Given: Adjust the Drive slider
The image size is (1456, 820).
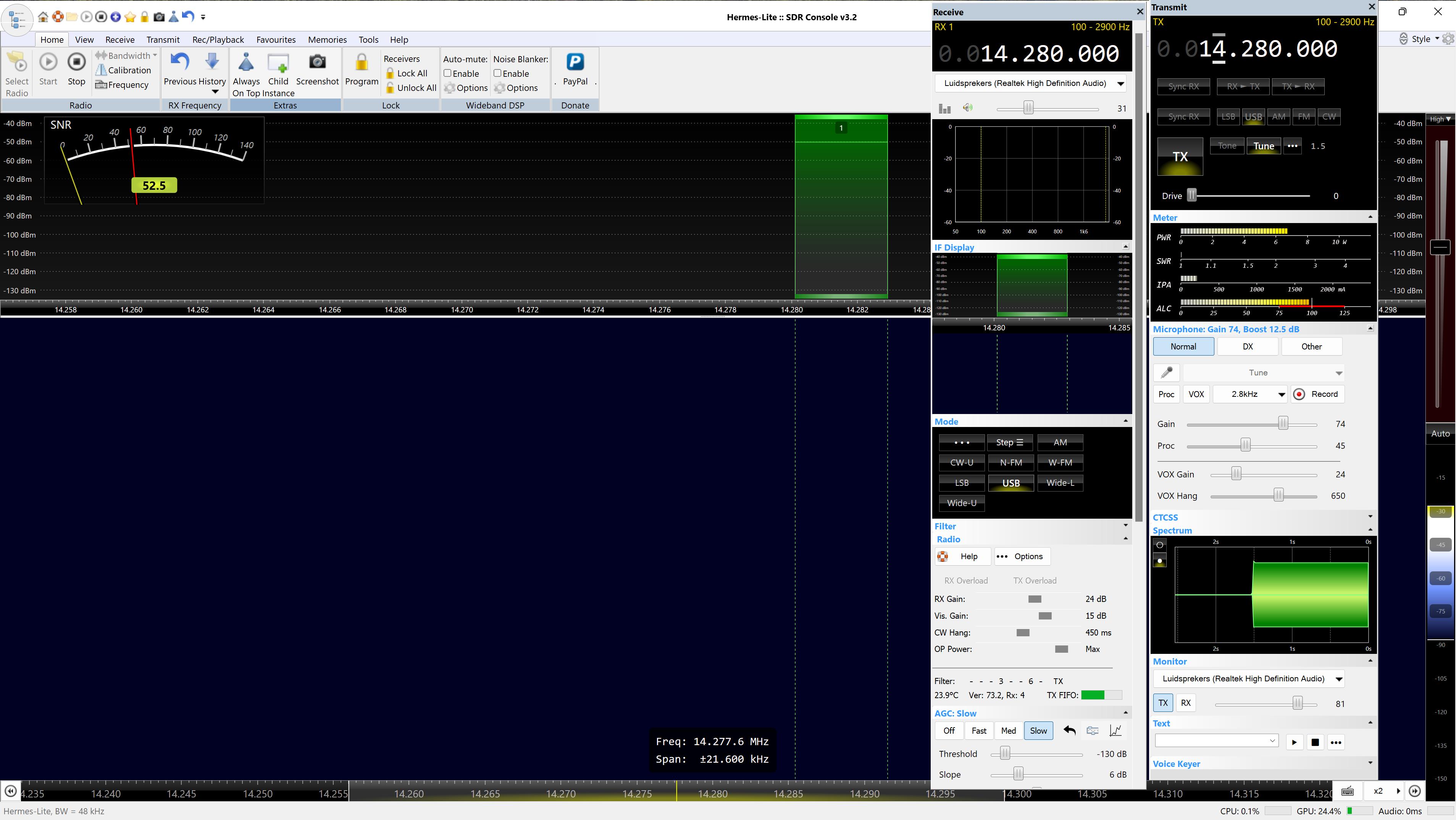Looking at the screenshot, I should pyautogui.click(x=1191, y=196).
